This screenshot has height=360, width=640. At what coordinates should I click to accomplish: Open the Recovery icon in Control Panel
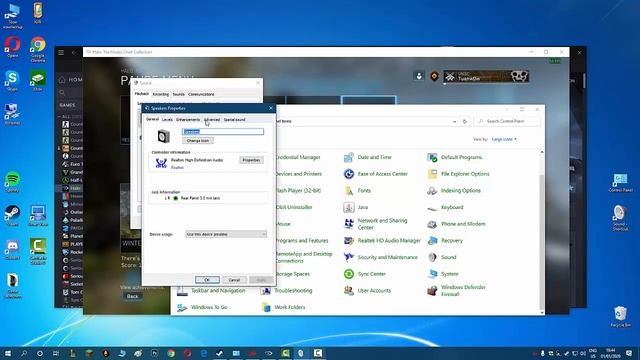(432, 241)
